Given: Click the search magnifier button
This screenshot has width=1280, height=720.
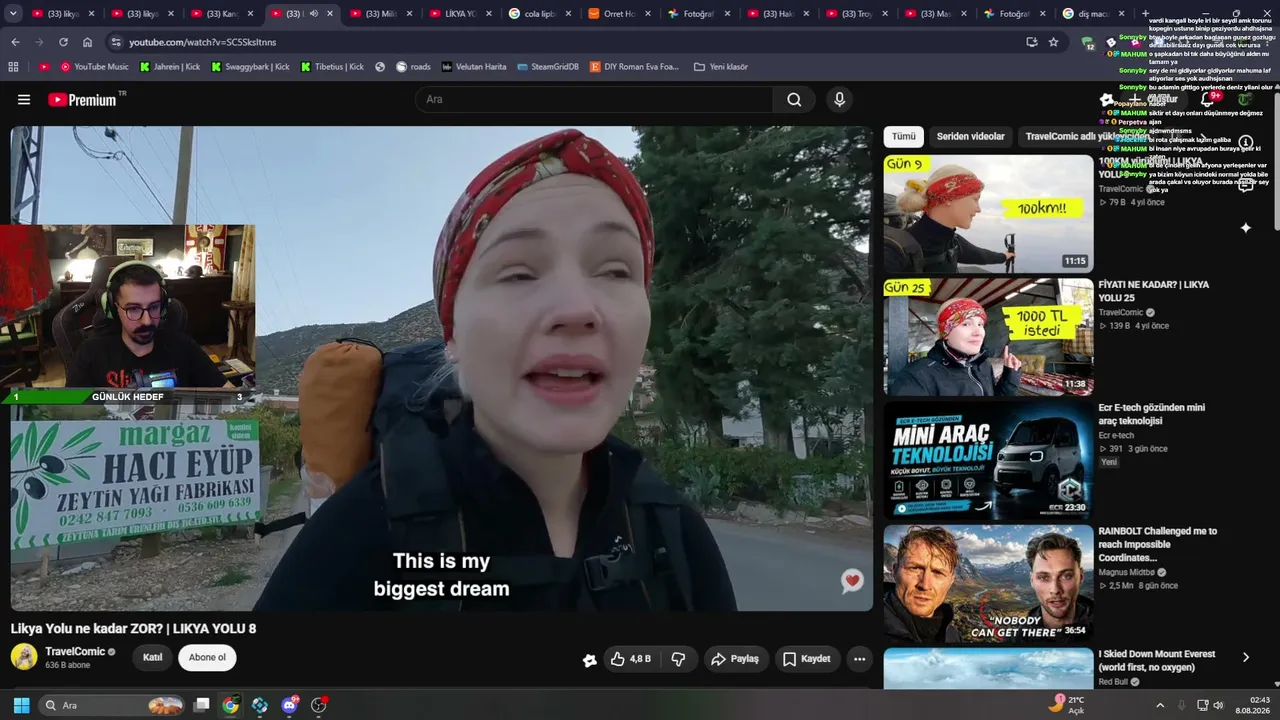Looking at the screenshot, I should pos(794,99).
